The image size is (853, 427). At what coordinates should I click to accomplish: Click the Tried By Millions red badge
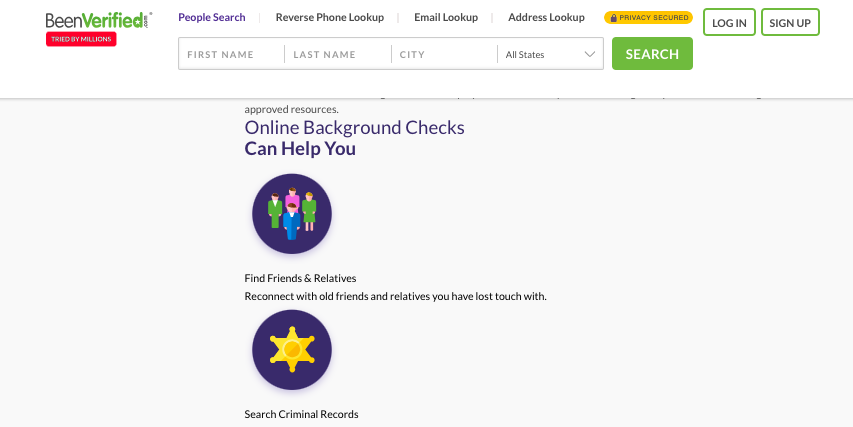(81, 39)
